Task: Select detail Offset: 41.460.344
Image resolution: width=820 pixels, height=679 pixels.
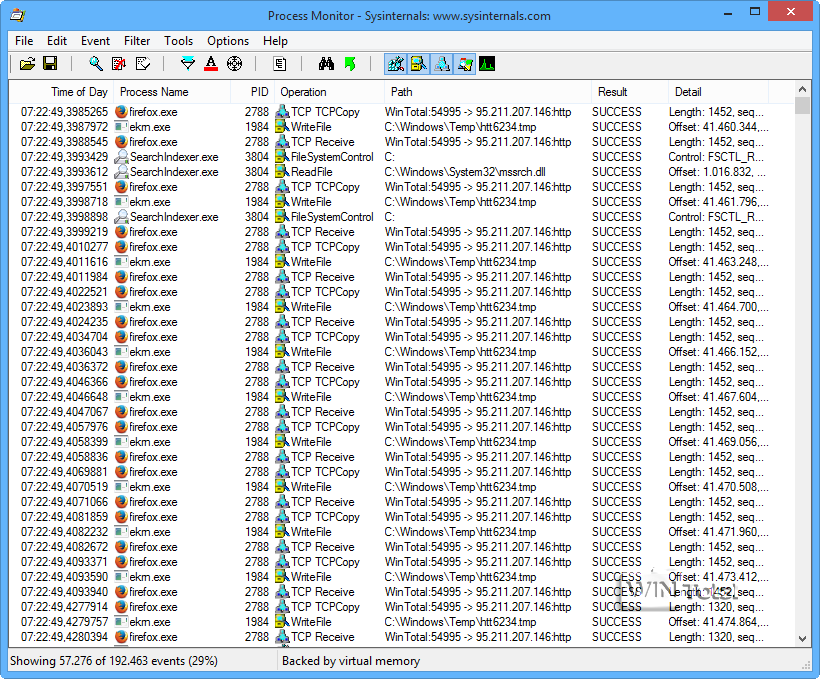Action: click(718, 127)
